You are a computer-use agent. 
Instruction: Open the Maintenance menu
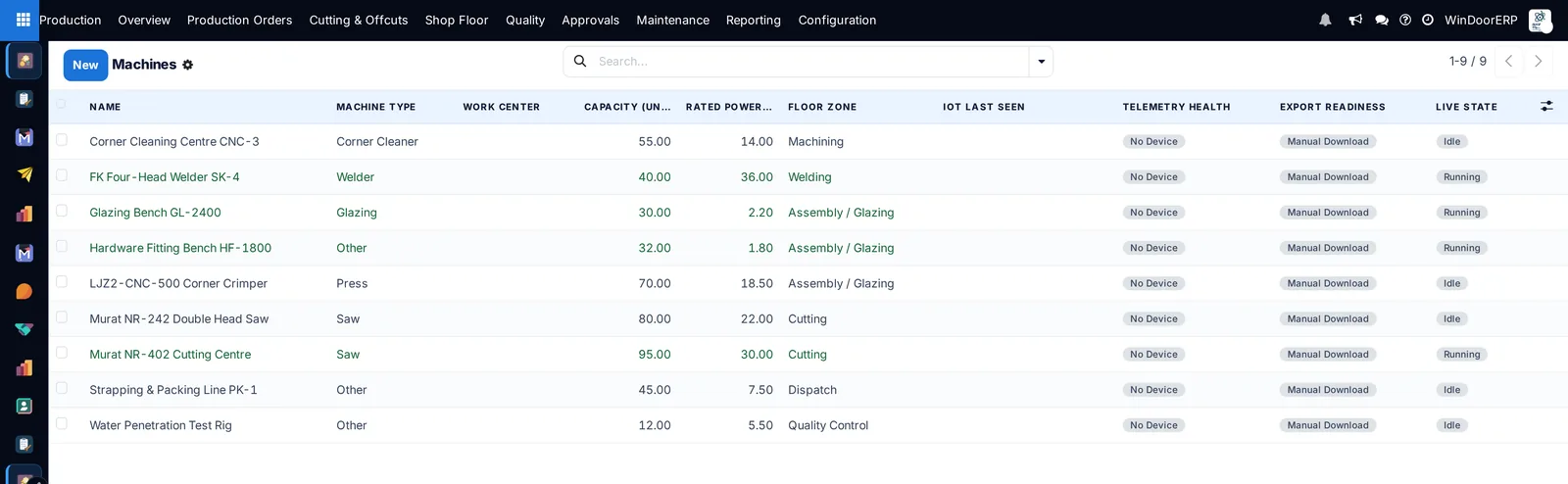coord(672,20)
